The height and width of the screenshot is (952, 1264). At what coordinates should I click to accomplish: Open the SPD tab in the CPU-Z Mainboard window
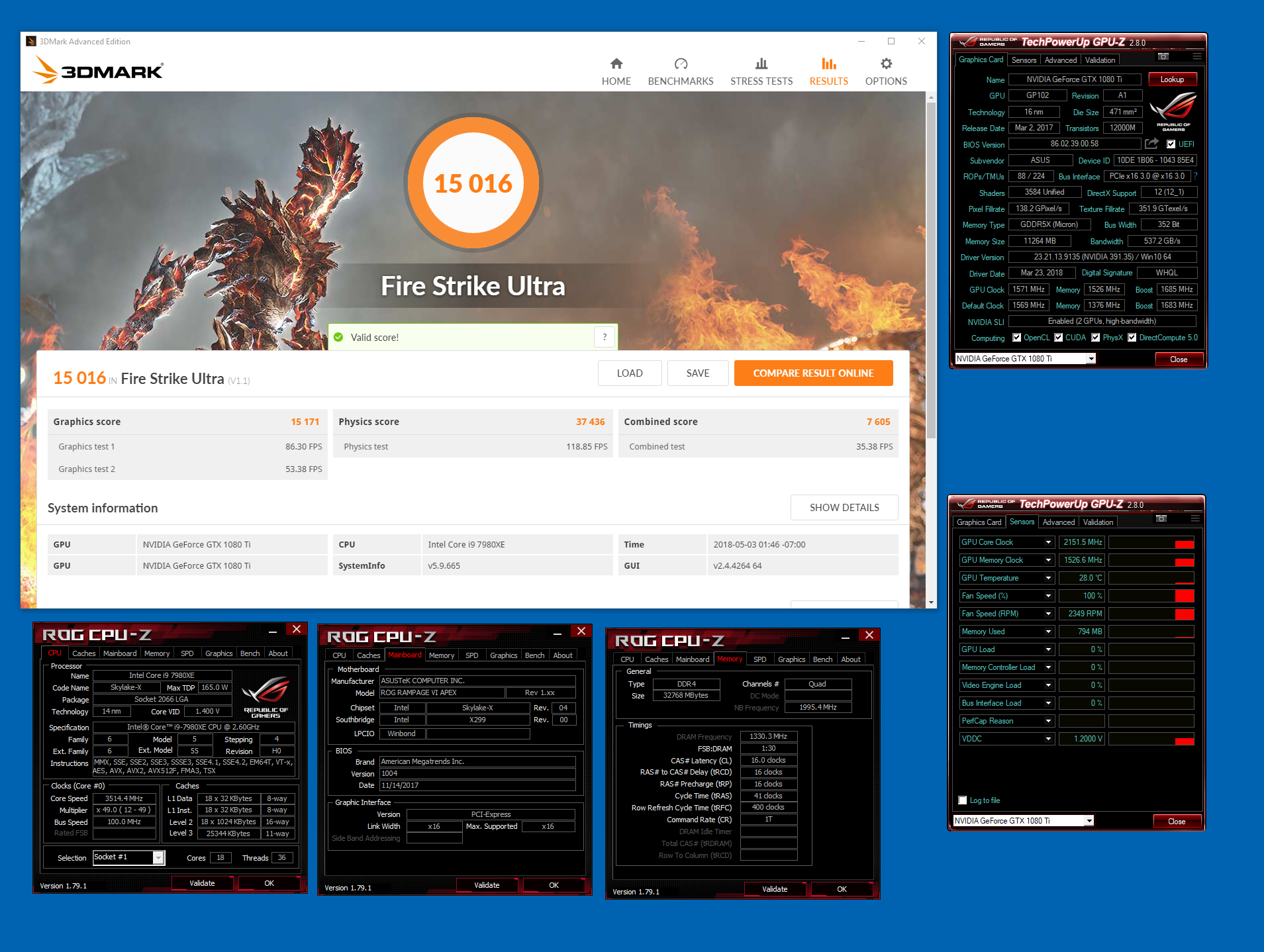[471, 655]
